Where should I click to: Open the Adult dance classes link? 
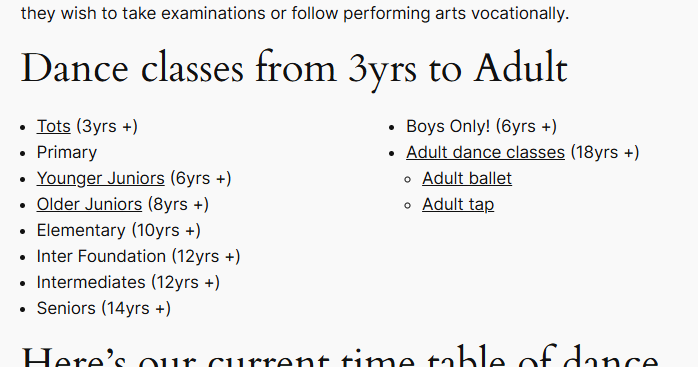point(485,152)
